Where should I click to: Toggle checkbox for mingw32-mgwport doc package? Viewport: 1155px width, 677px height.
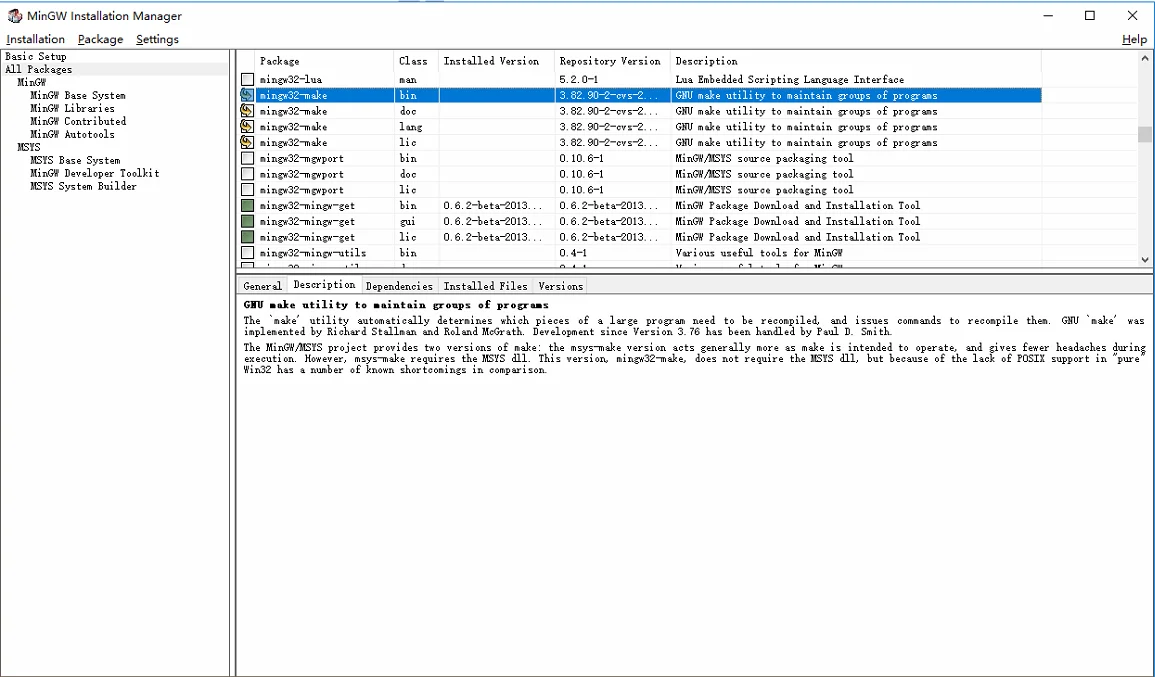coord(248,174)
